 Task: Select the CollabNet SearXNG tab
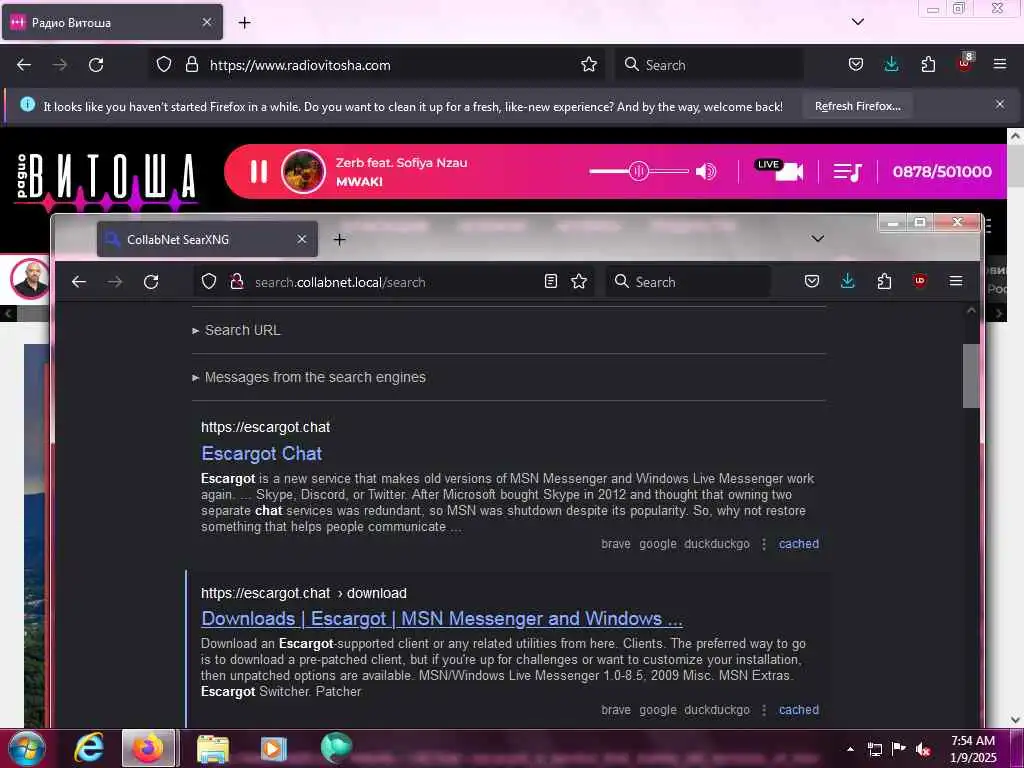pos(207,239)
